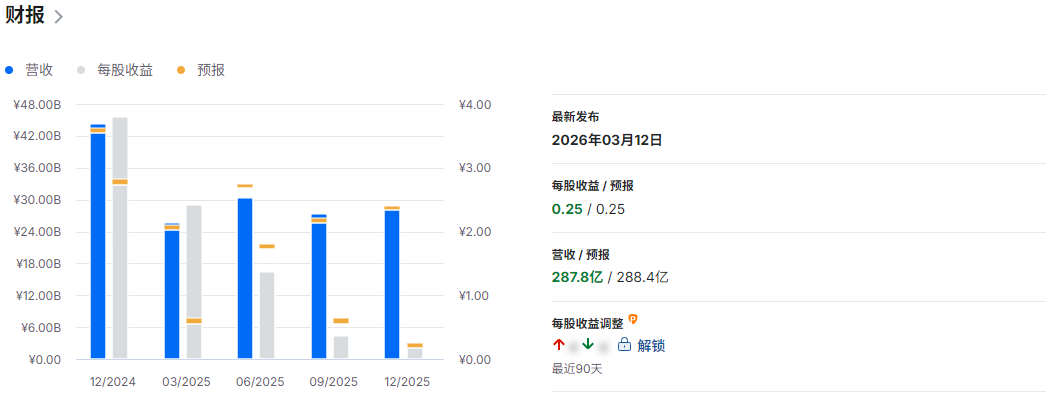Click the ¥4.00 right axis label
Screen dimensions: 1046x399
pyautogui.click(x=475, y=105)
